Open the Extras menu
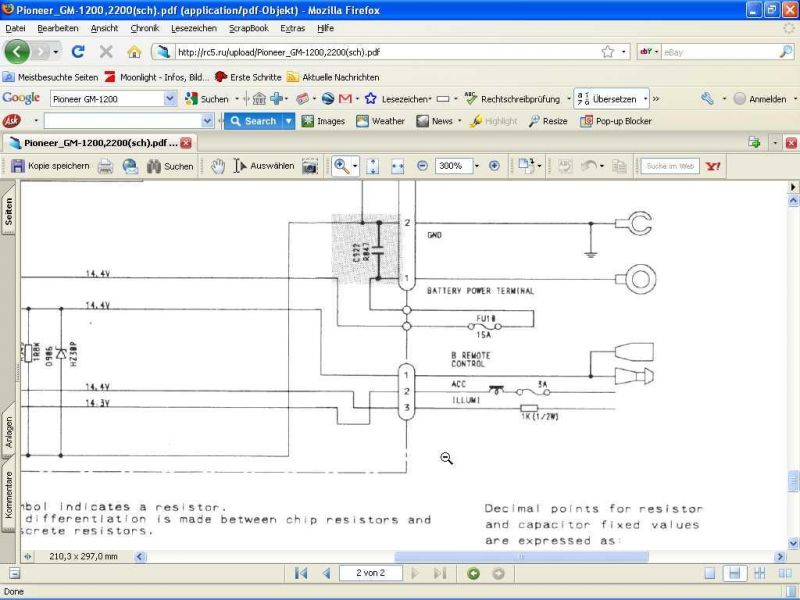Viewport: 800px width, 600px height. click(x=292, y=28)
